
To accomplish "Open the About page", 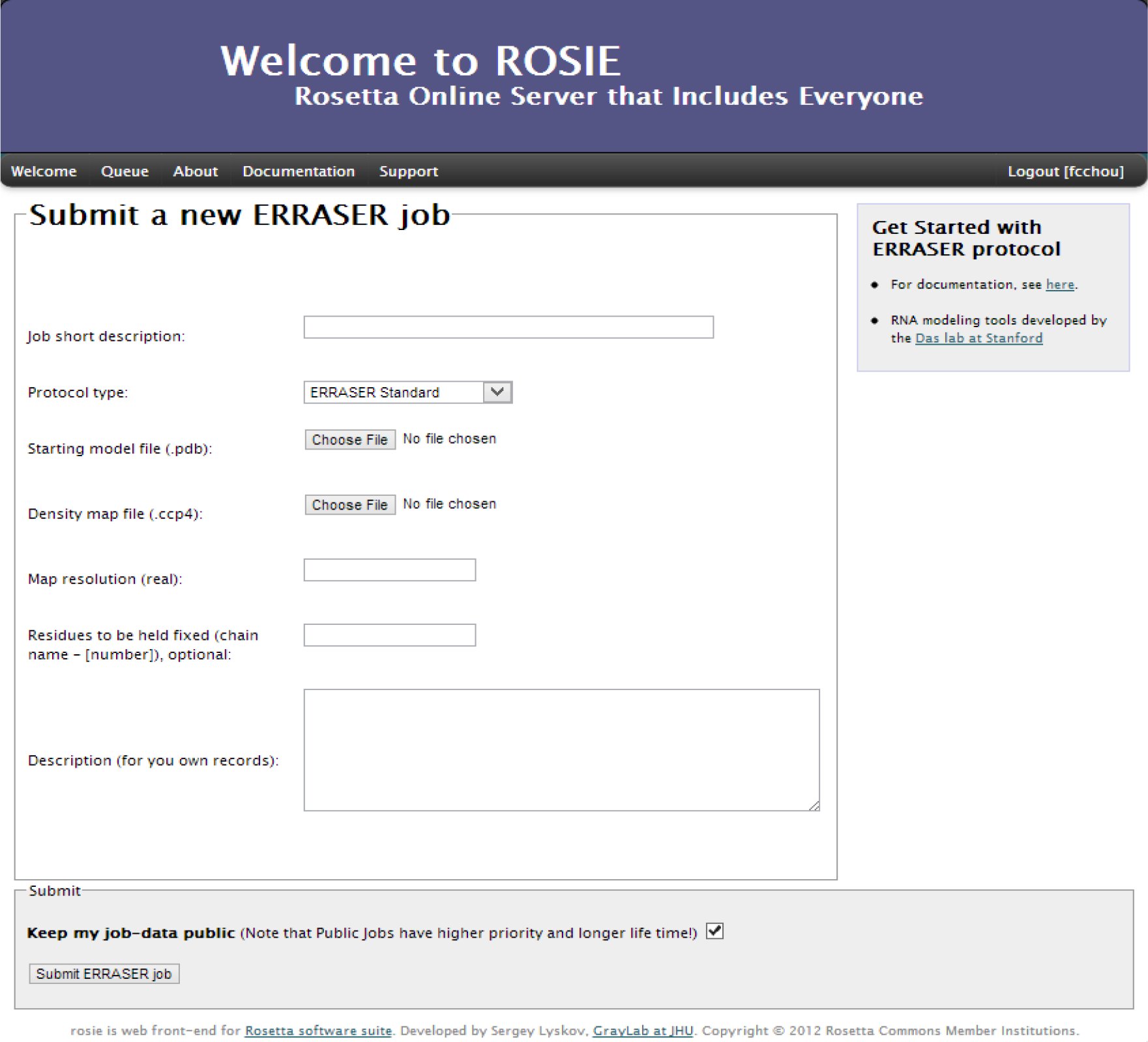I will point(196,171).
